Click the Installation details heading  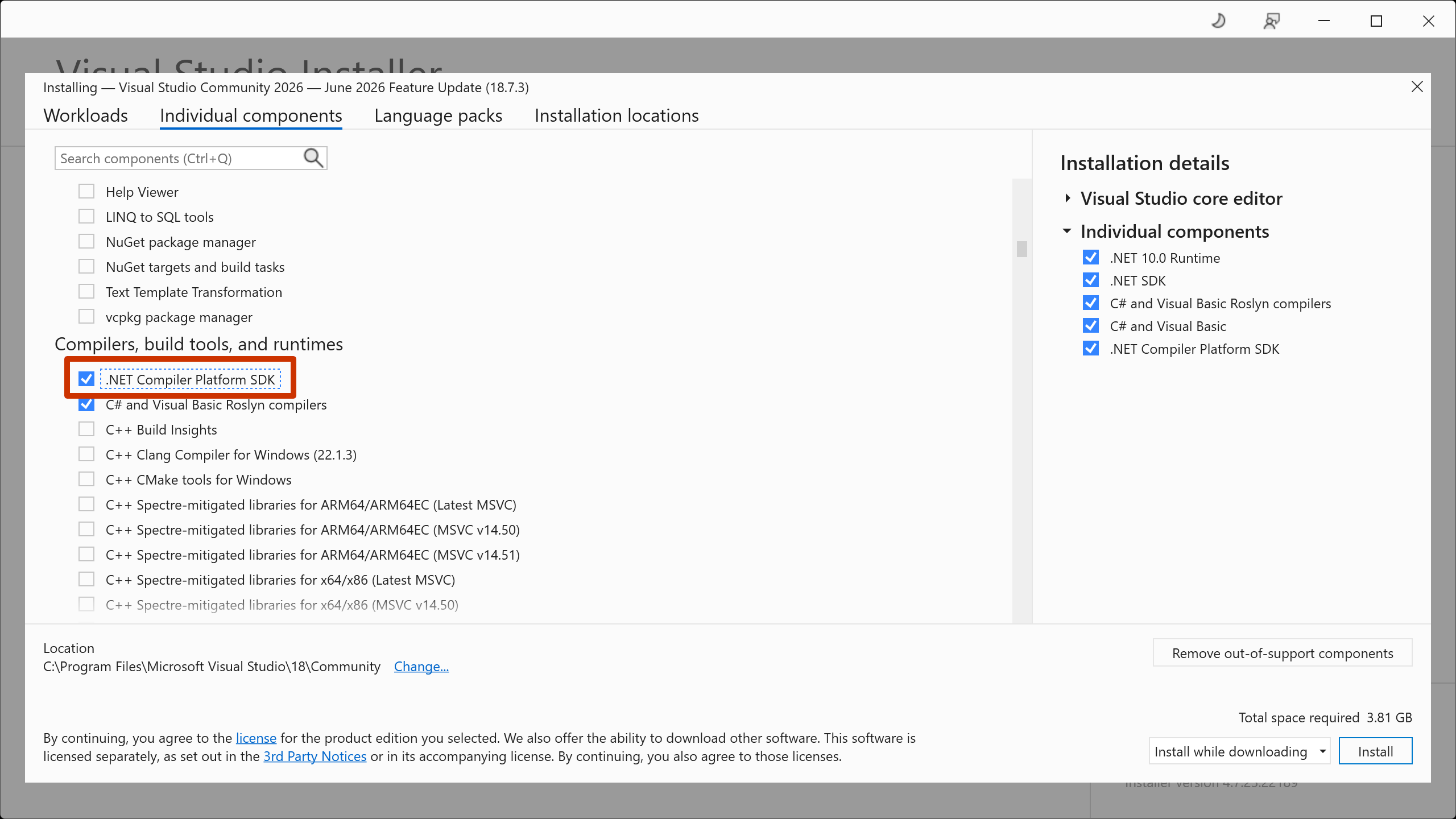(1144, 163)
